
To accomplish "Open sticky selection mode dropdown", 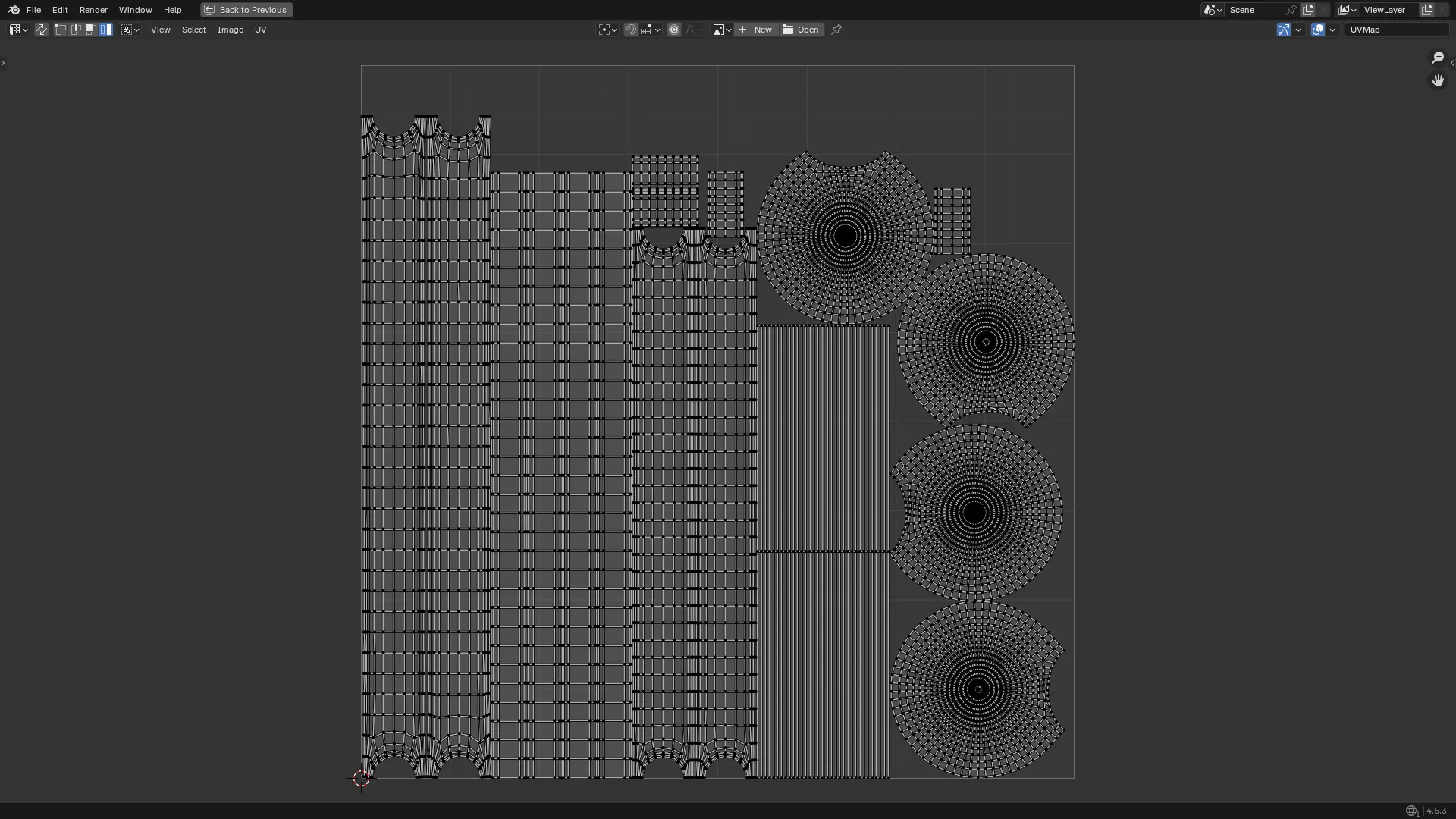I will pos(130,30).
